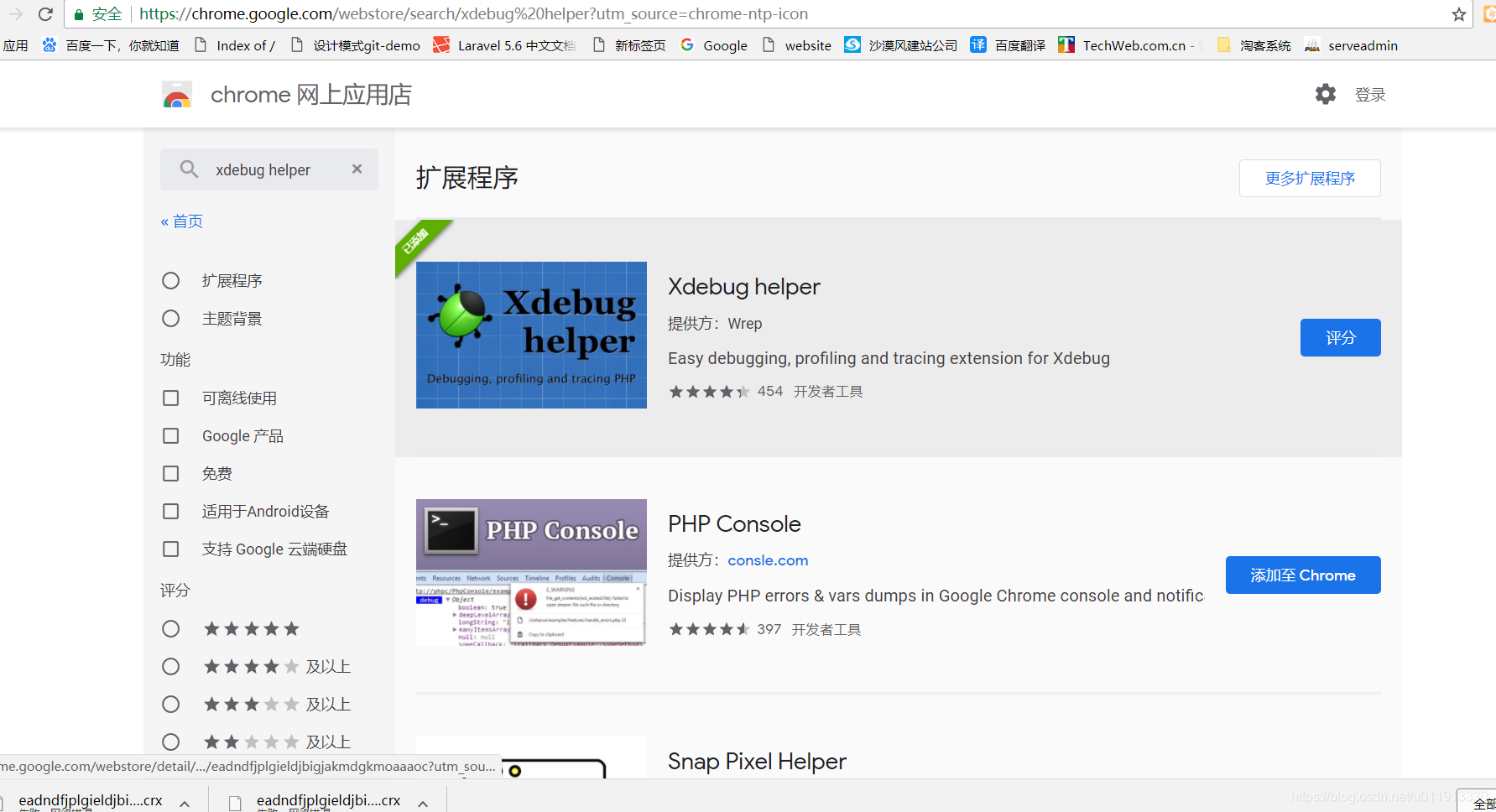1496x812 pixels.
Task: Expand second downloaded crx file menu arrow
Action: point(423,804)
